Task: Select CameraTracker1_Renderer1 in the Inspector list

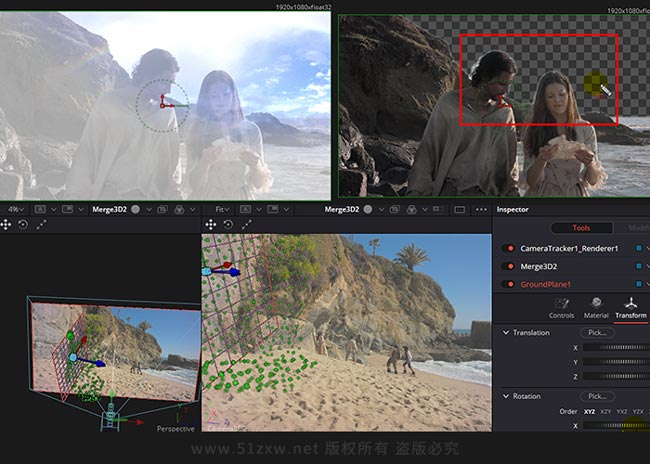Action: (x=569, y=248)
